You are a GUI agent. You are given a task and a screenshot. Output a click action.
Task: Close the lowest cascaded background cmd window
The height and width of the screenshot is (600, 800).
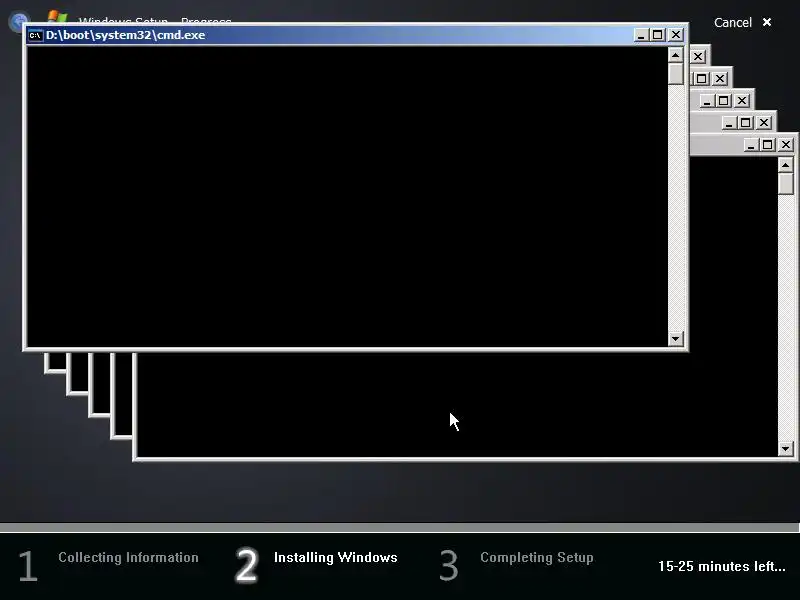point(786,145)
